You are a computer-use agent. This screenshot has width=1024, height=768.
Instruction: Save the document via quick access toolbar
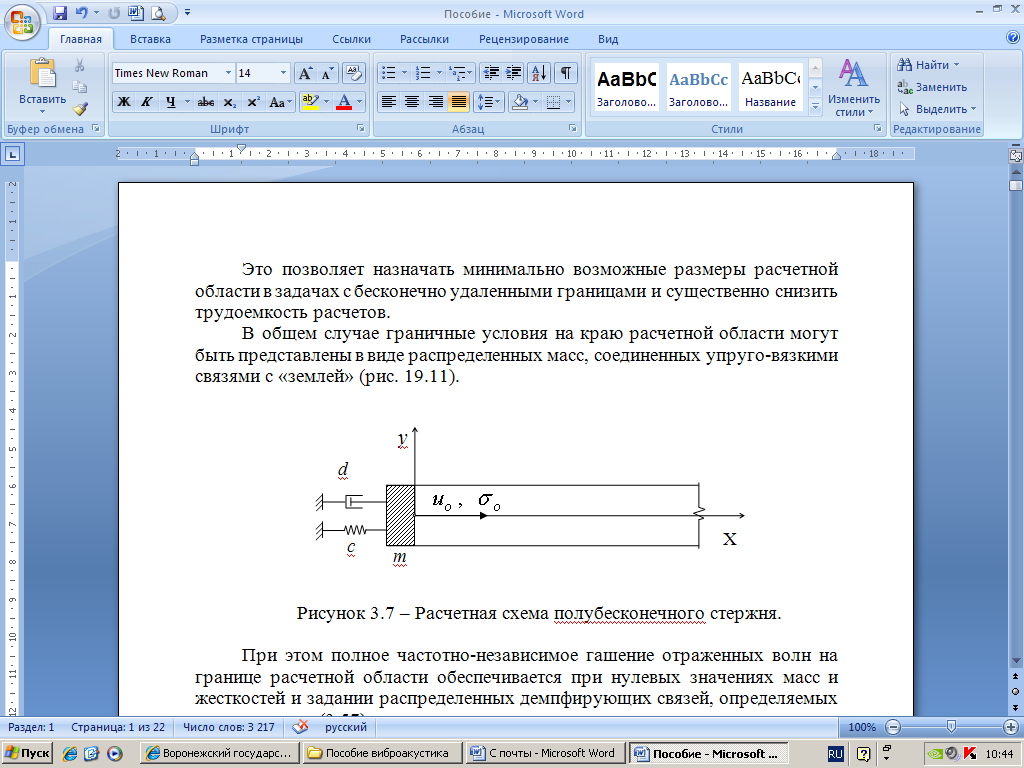(x=60, y=12)
